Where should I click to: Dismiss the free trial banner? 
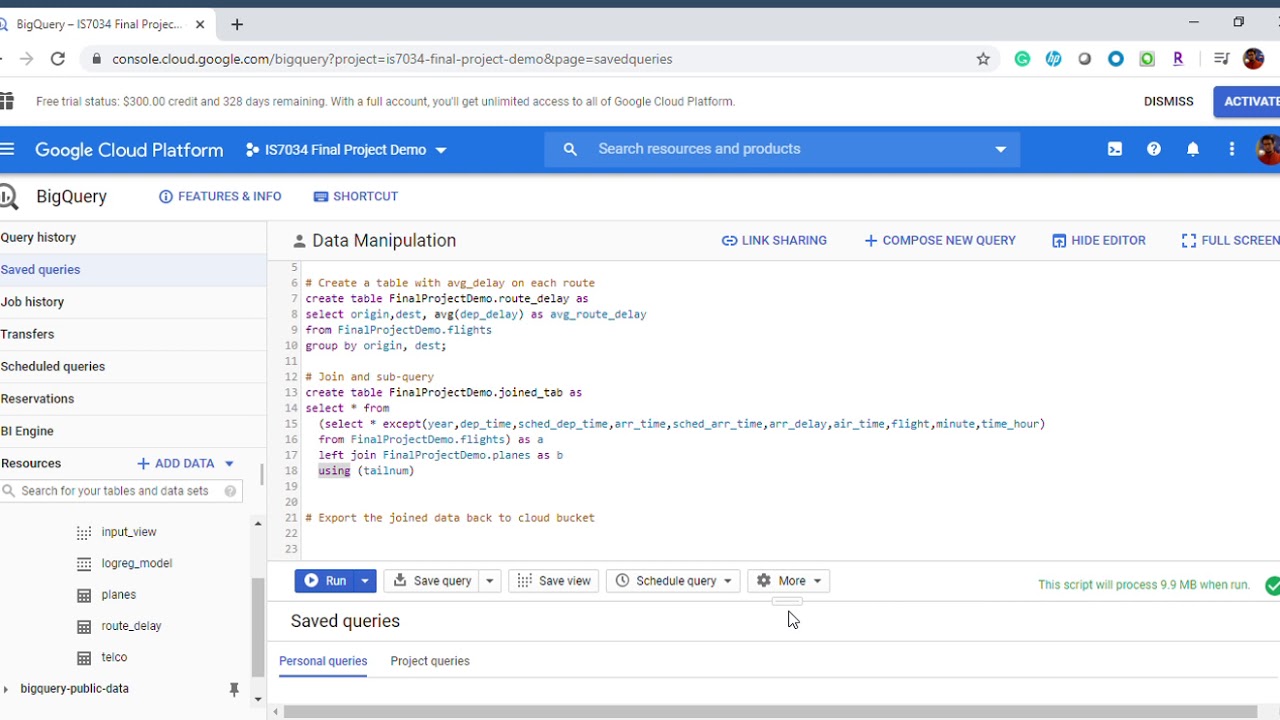click(x=1169, y=102)
